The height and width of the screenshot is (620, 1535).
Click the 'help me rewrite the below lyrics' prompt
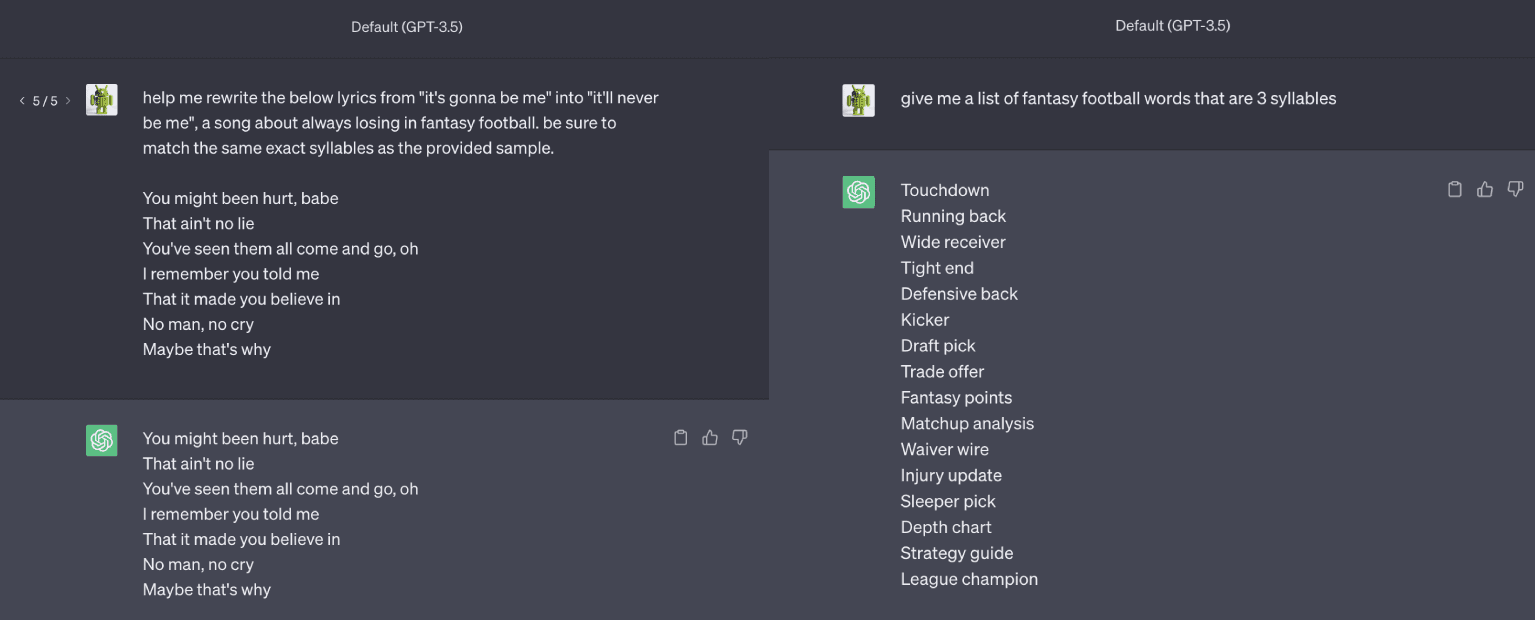point(401,123)
